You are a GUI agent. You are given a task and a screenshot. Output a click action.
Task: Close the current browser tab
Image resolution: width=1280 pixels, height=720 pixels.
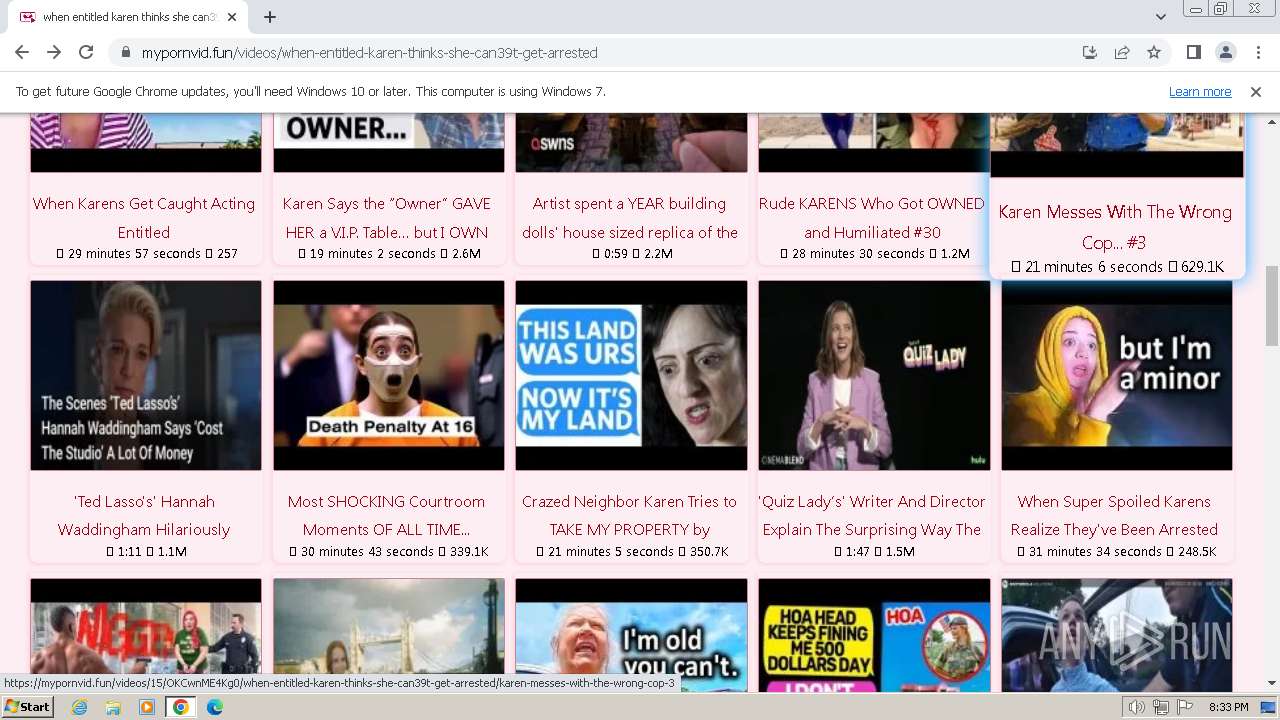pos(232,17)
